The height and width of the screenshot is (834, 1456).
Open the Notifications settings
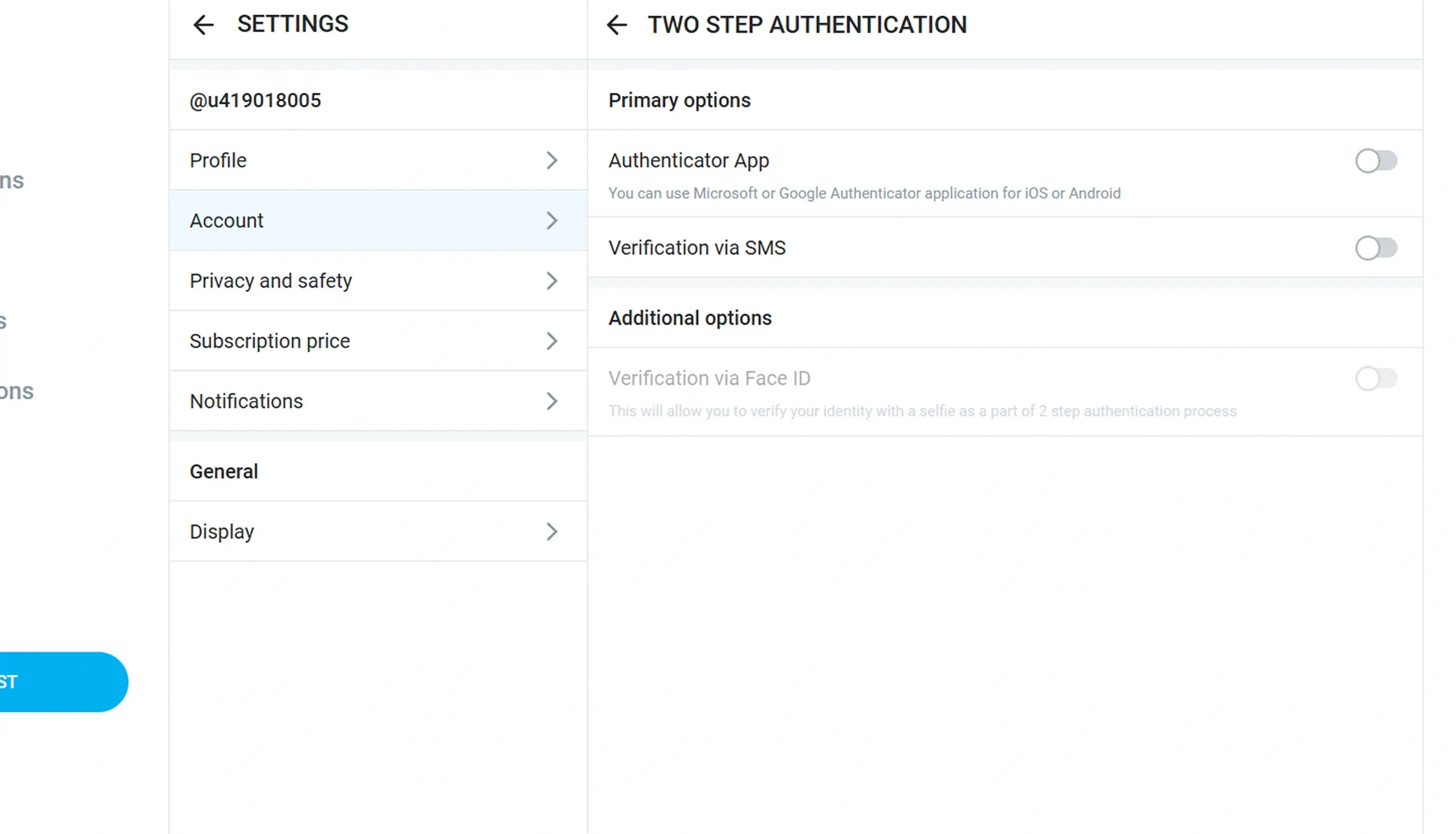pos(378,401)
